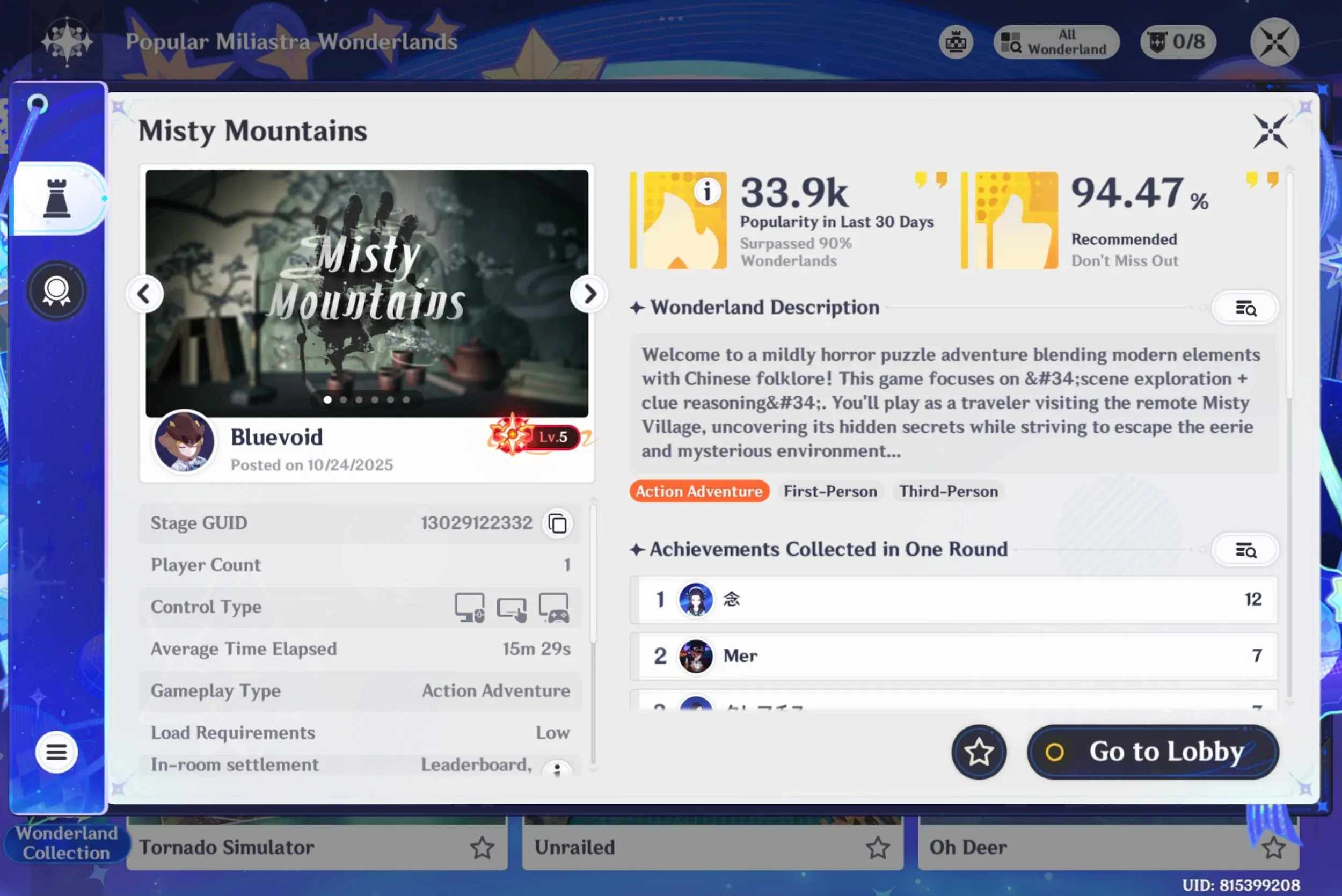Open All Wonderland filter selector

(1056, 42)
